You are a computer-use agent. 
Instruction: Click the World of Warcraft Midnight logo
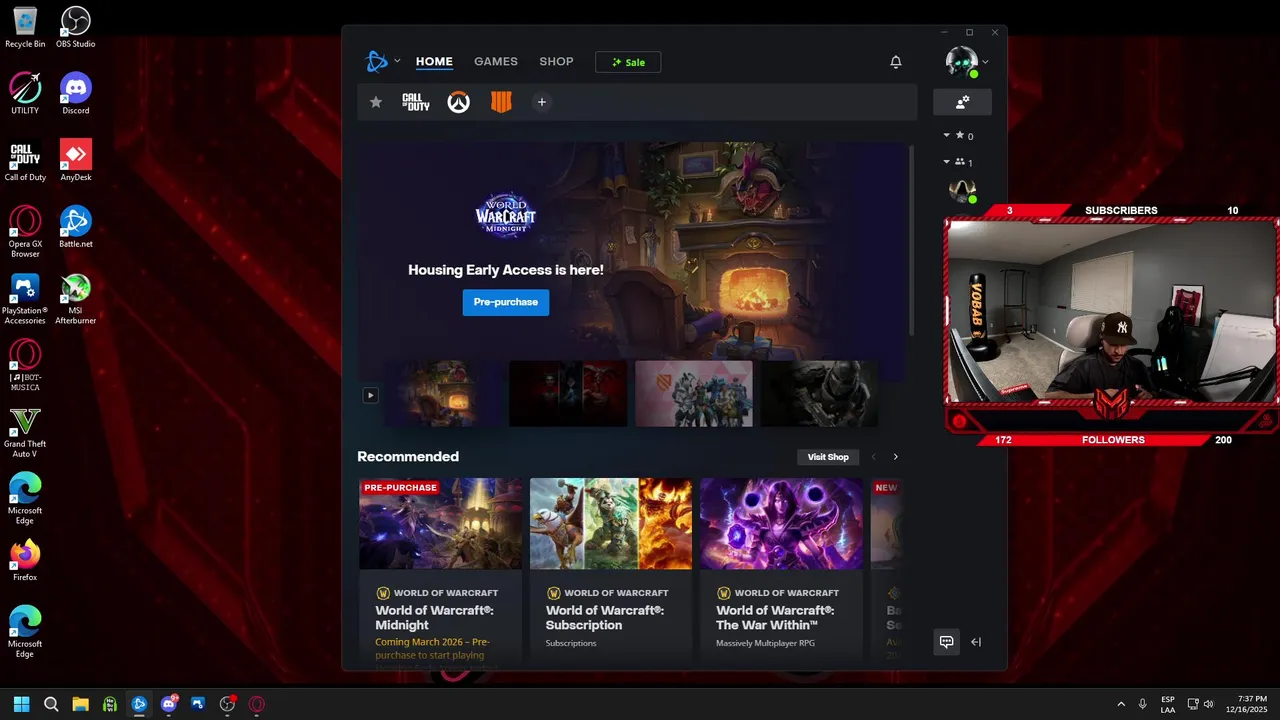(505, 215)
